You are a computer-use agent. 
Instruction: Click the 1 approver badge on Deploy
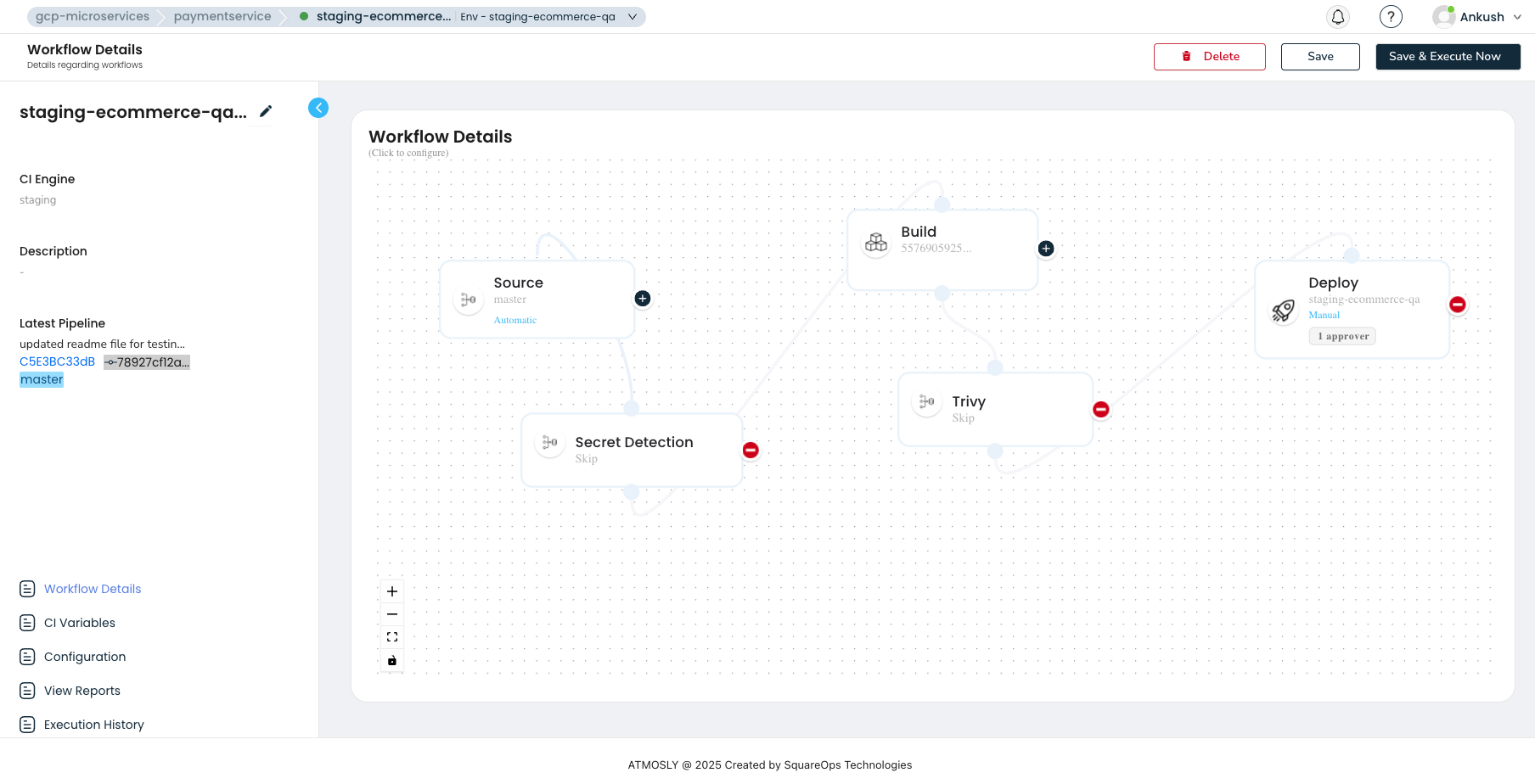(1342, 336)
